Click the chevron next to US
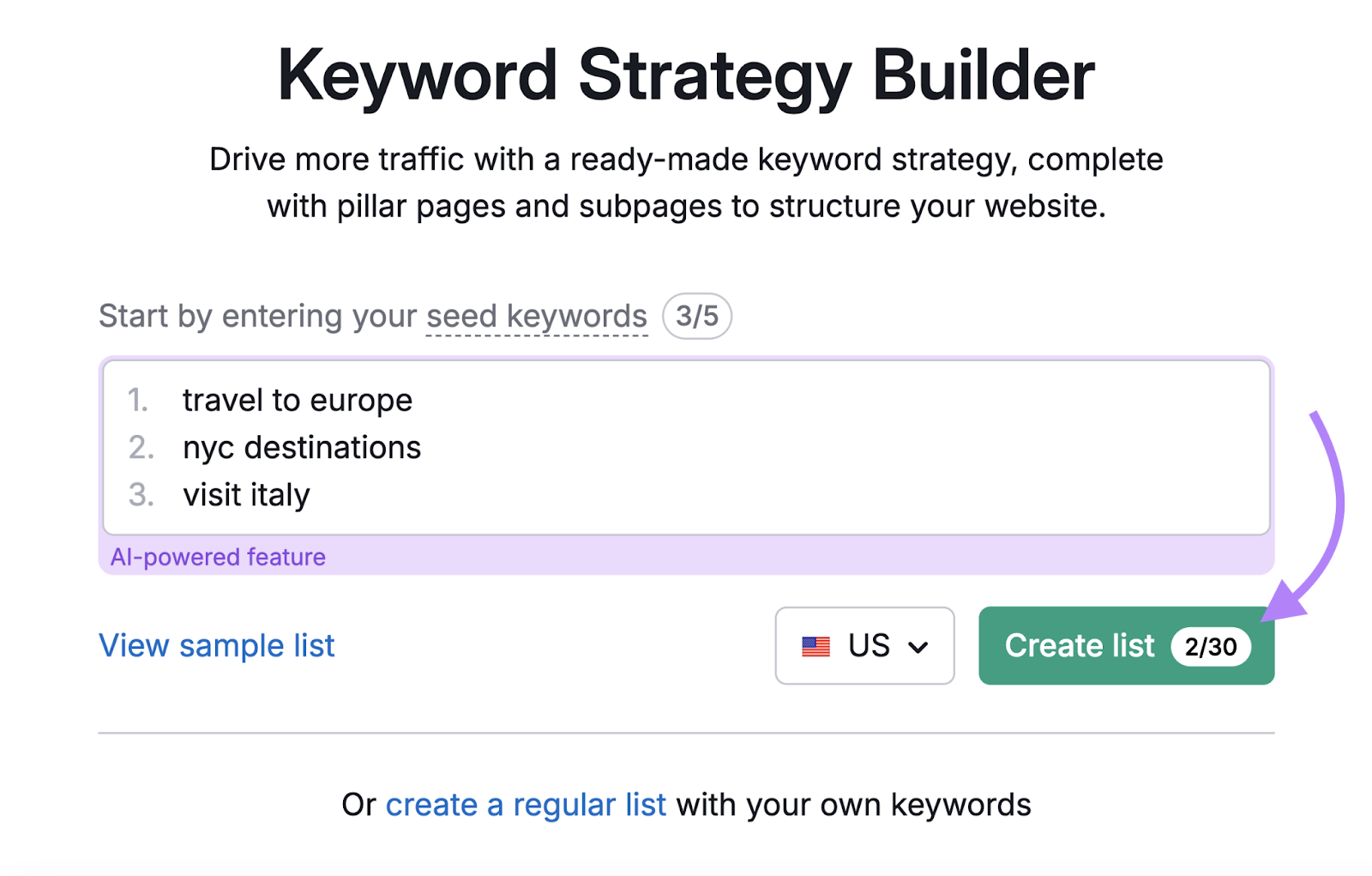1372x876 pixels. point(918,646)
